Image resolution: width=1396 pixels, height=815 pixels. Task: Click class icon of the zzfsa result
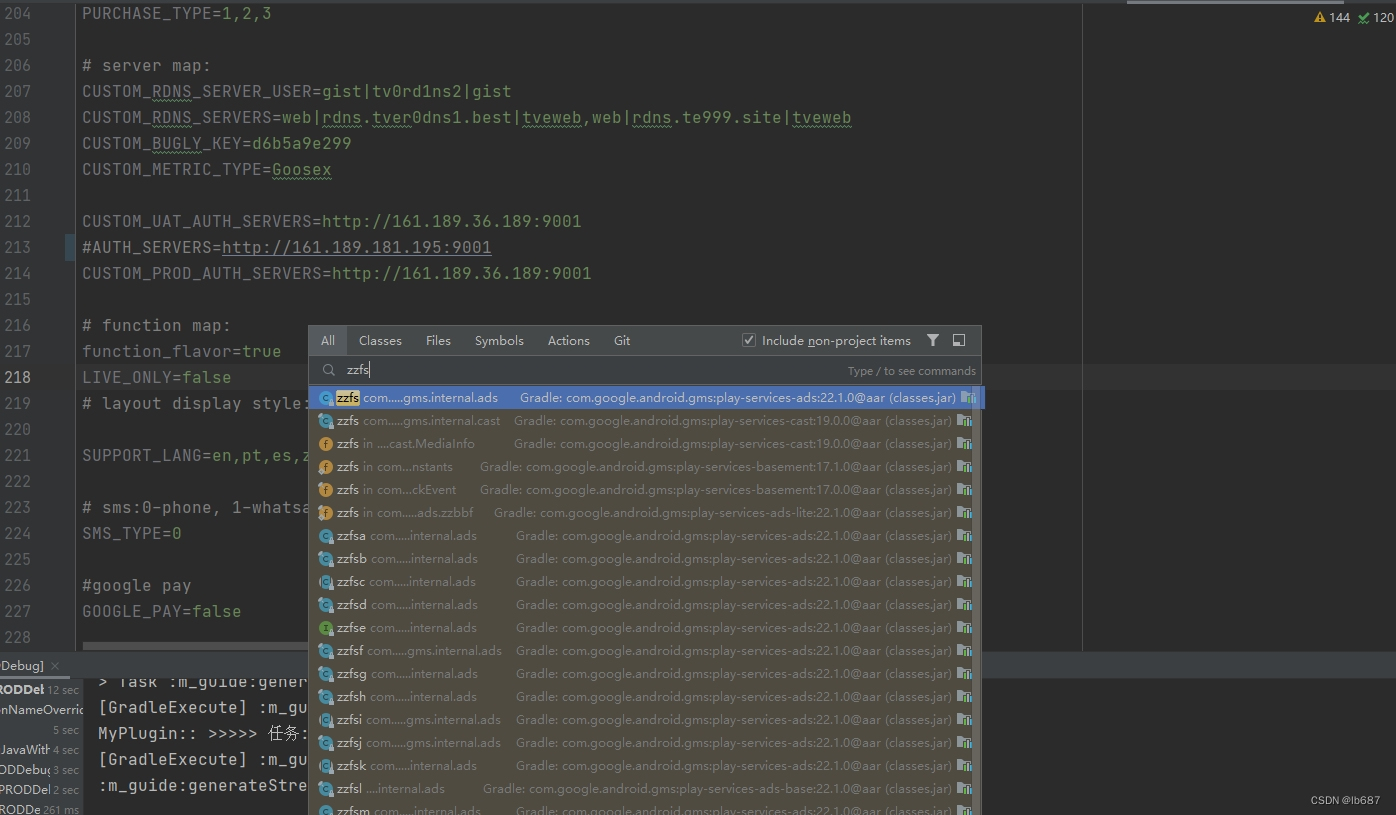click(x=325, y=536)
